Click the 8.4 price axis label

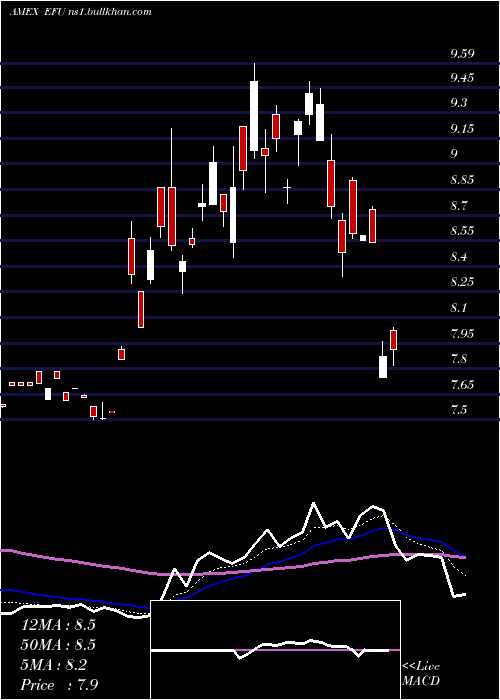(x=459, y=257)
